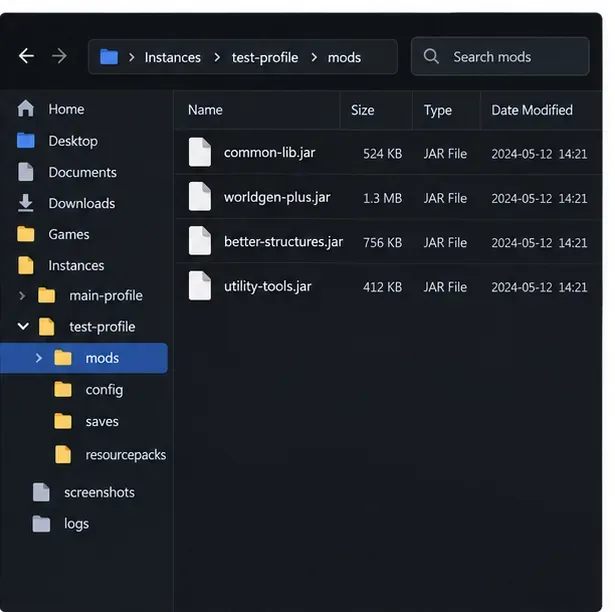Click the 756 KB size cell

382,242
